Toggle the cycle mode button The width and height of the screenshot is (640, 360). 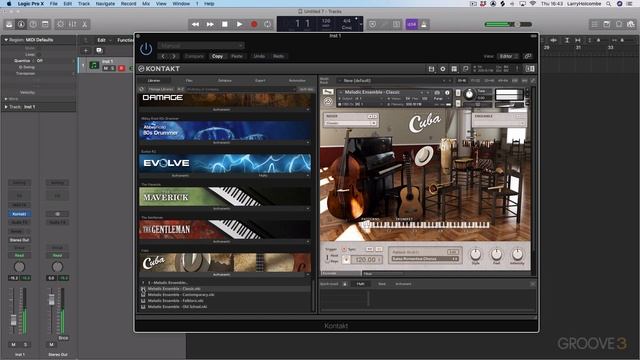tap(267, 24)
